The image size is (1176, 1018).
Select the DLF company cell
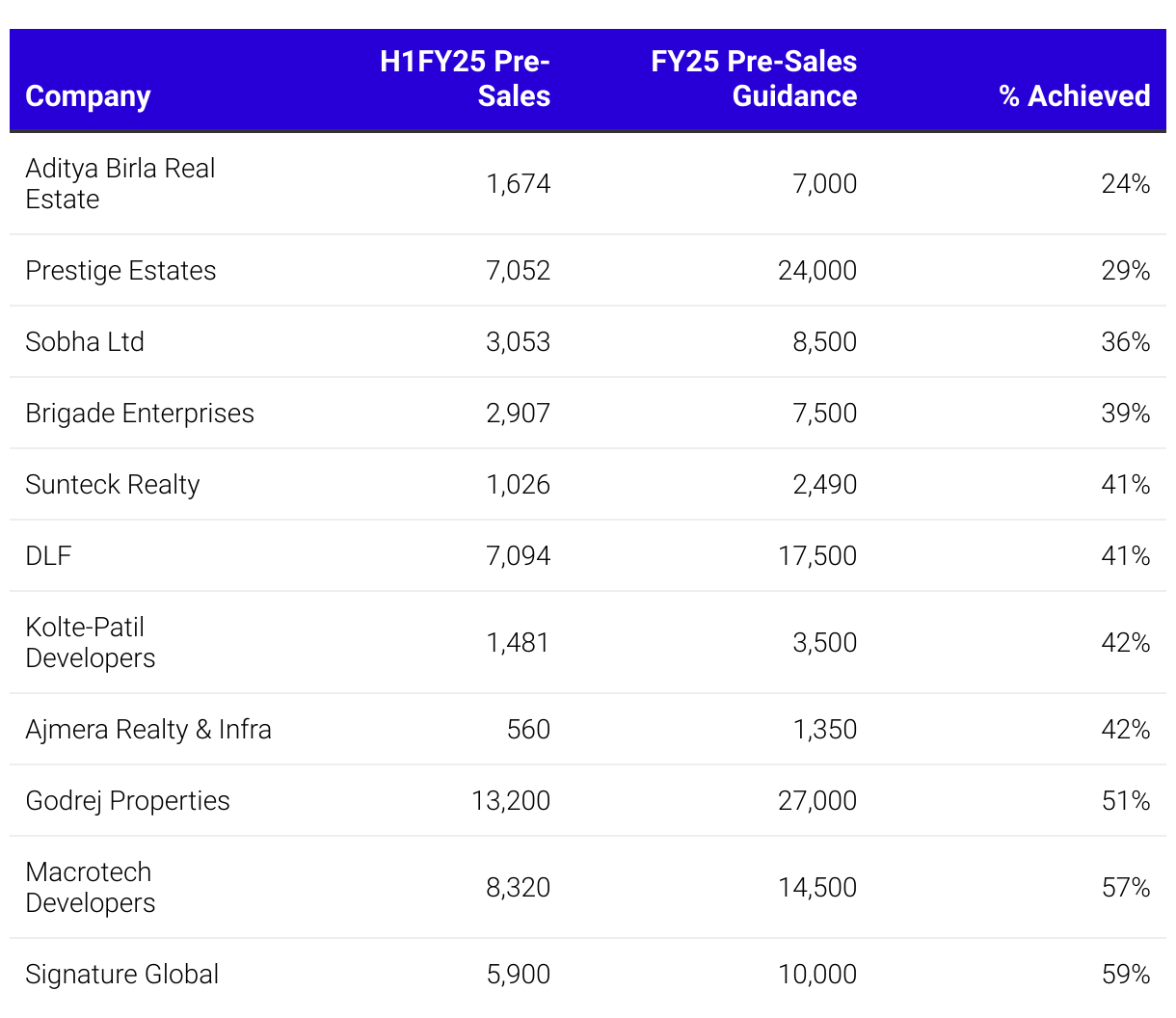48,556
